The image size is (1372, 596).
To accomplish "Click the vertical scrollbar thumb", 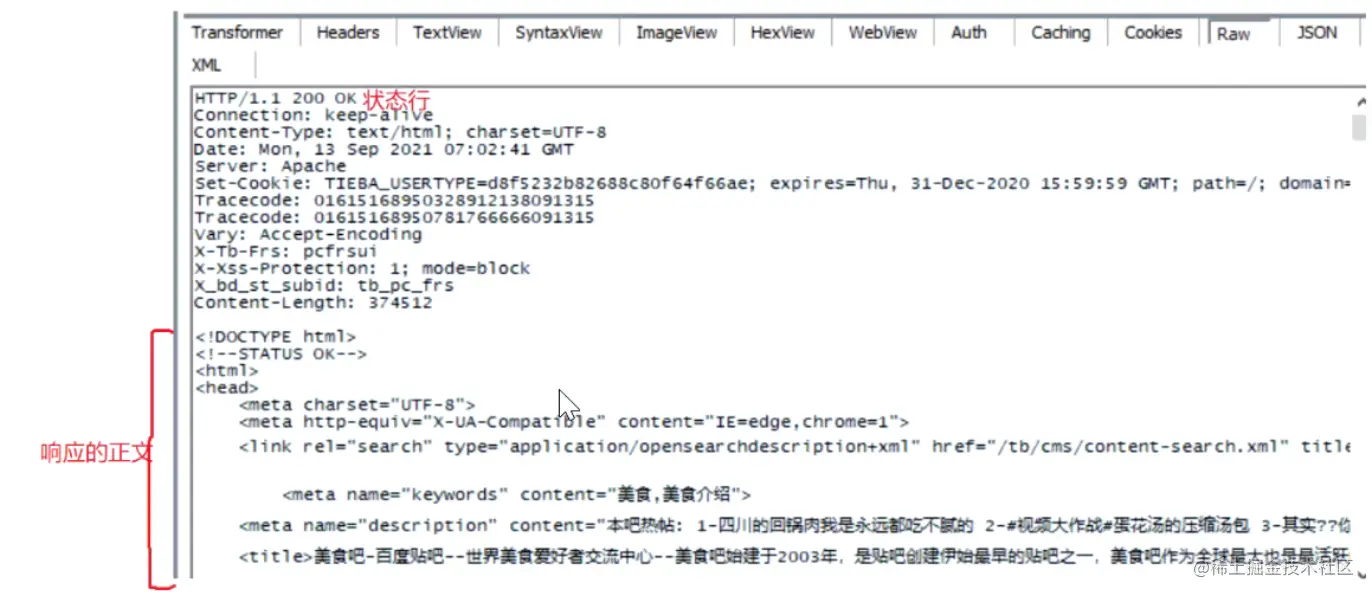I will coord(1358,127).
